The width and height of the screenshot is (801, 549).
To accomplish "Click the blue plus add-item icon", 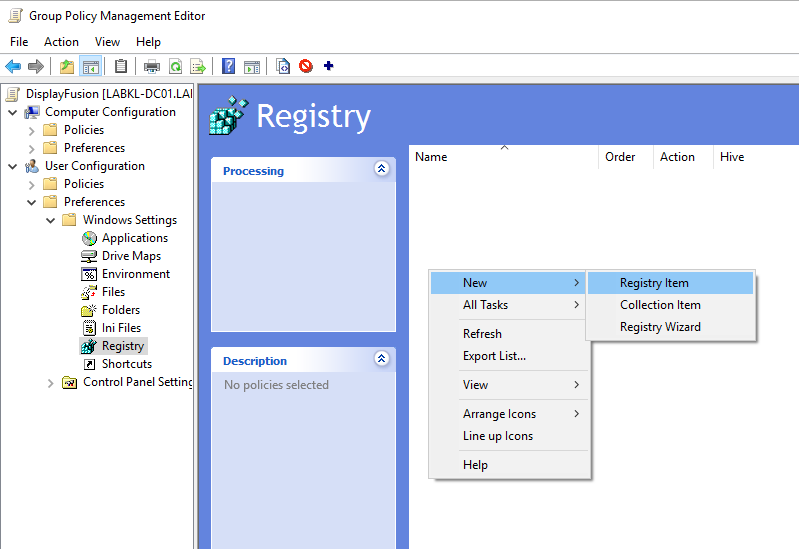I will coord(329,67).
